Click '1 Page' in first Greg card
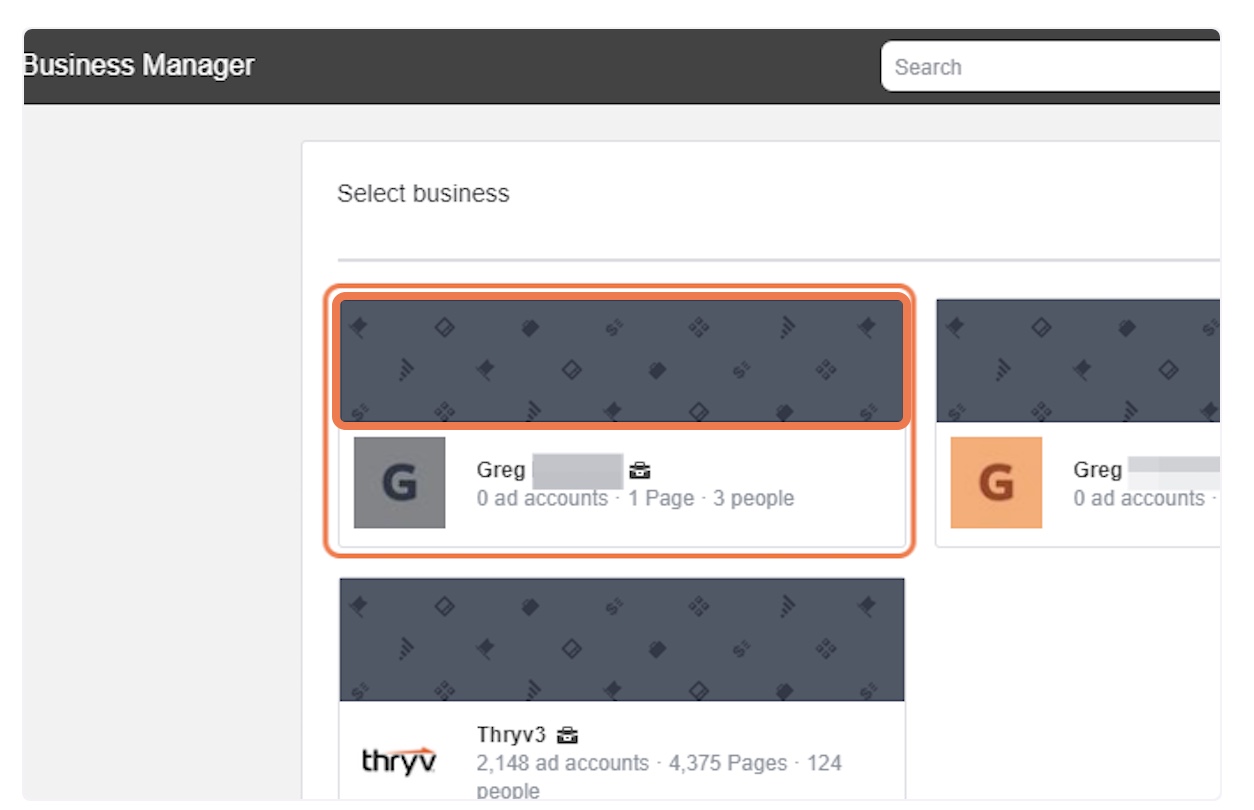Viewport: 1254px width, 810px height. pyautogui.click(x=661, y=498)
